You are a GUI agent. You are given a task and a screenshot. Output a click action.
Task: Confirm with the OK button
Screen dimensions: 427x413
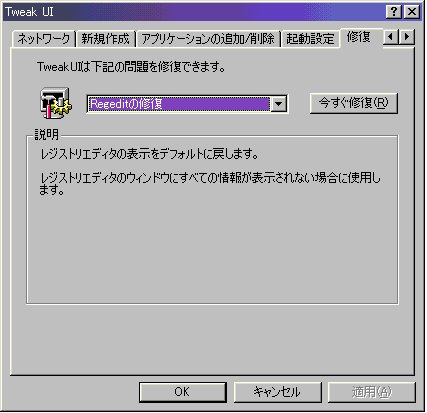[x=182, y=392]
